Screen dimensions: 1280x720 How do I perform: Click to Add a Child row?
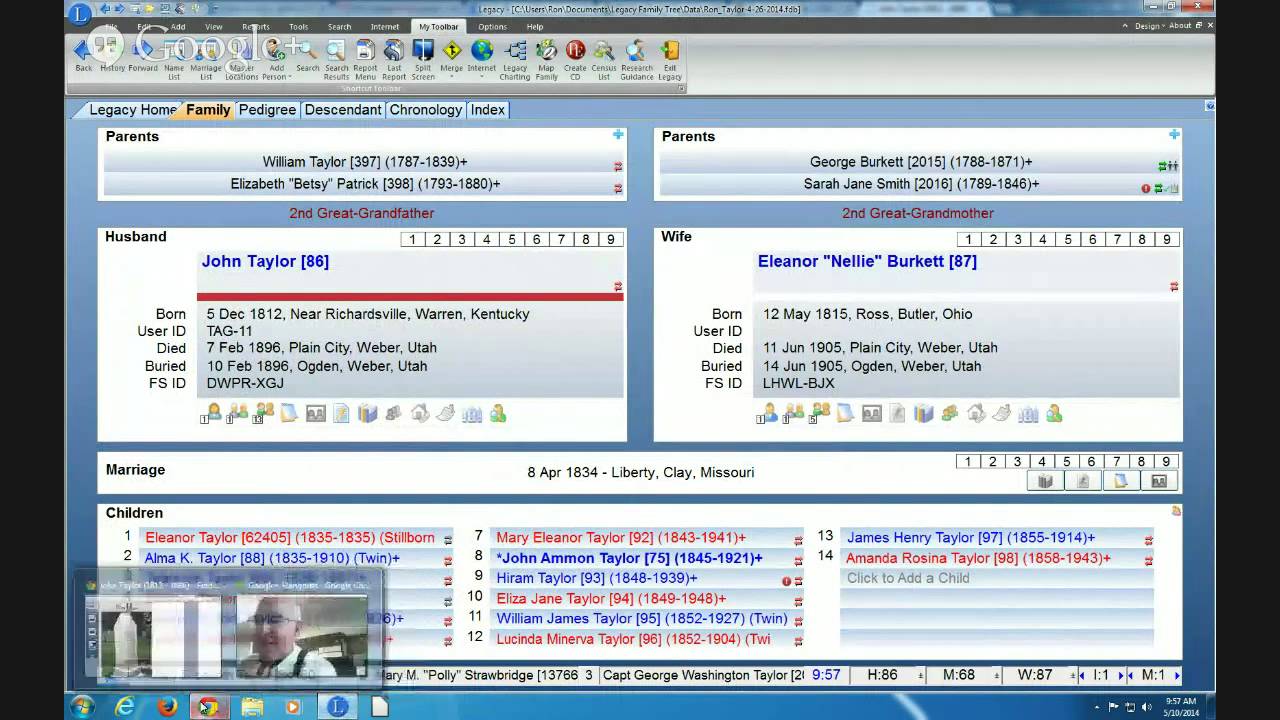coord(997,578)
